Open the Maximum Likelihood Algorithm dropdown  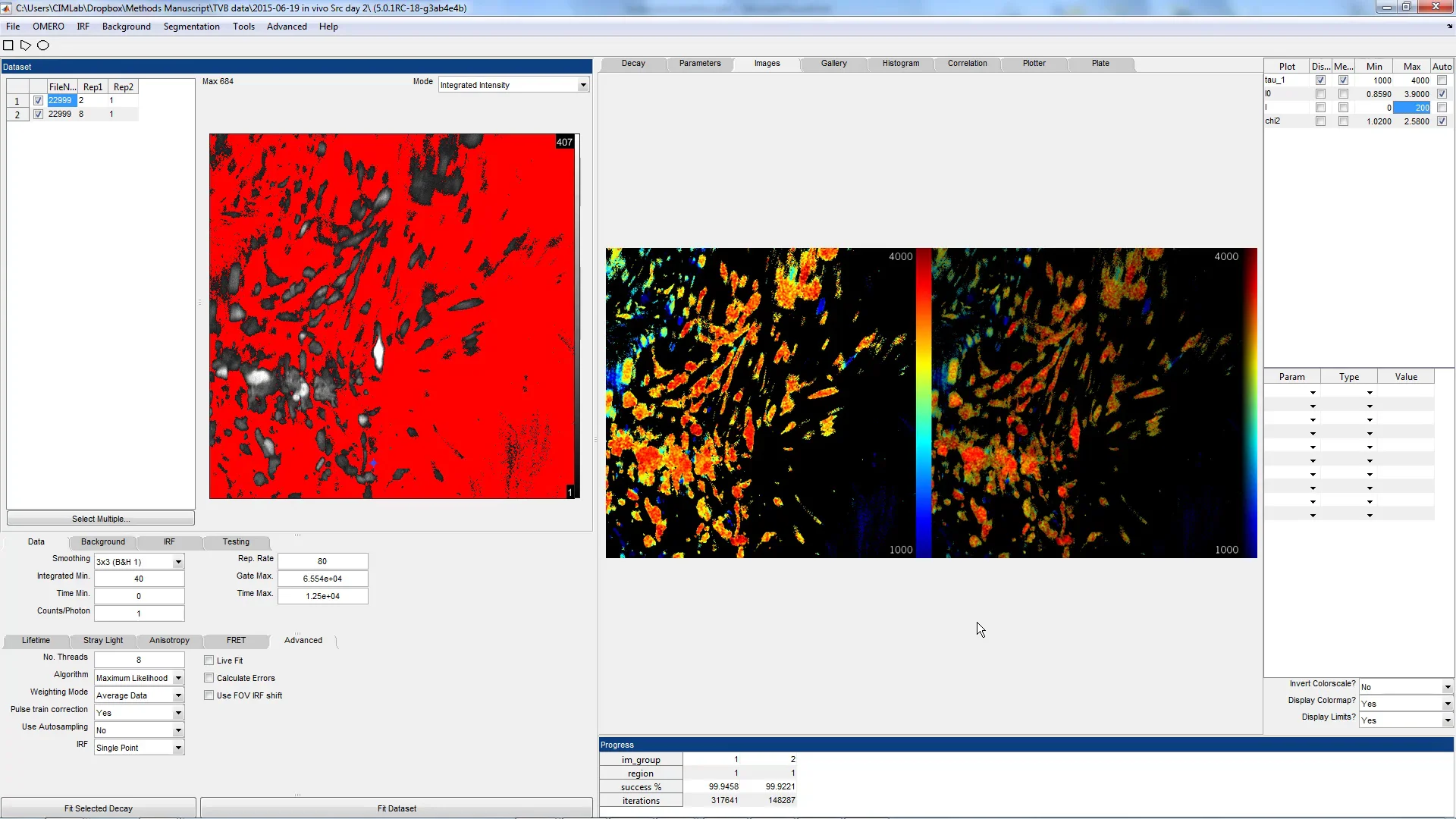click(x=179, y=677)
